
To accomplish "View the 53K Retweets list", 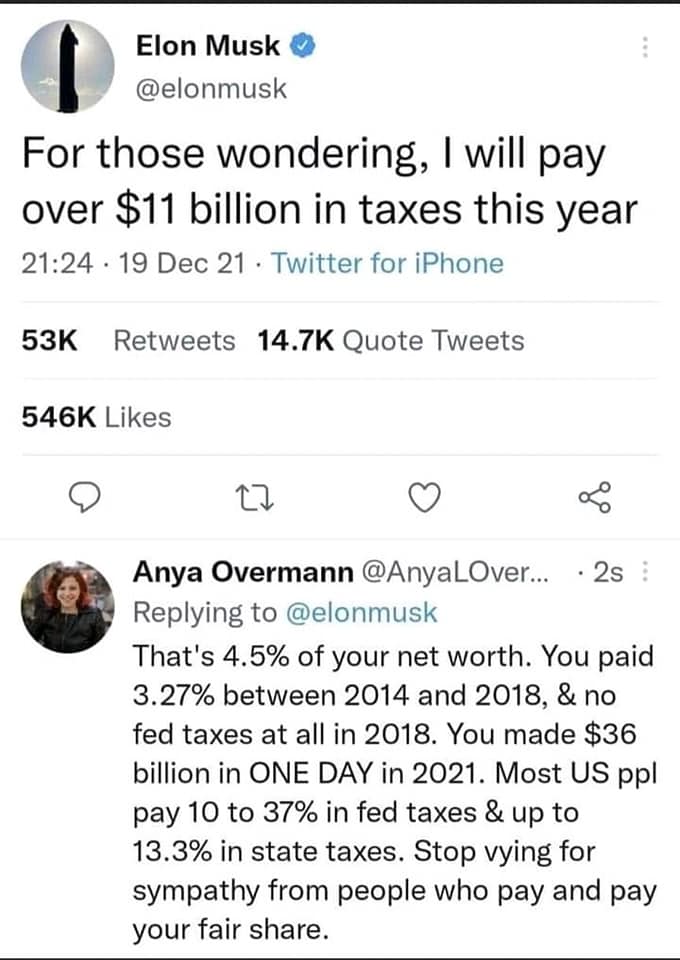I will [125, 339].
